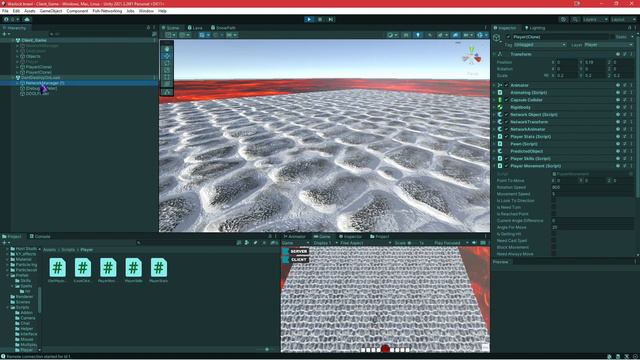Select the Scale tool in Scene overlay
The width and height of the screenshot is (640, 360).
pos(167,69)
